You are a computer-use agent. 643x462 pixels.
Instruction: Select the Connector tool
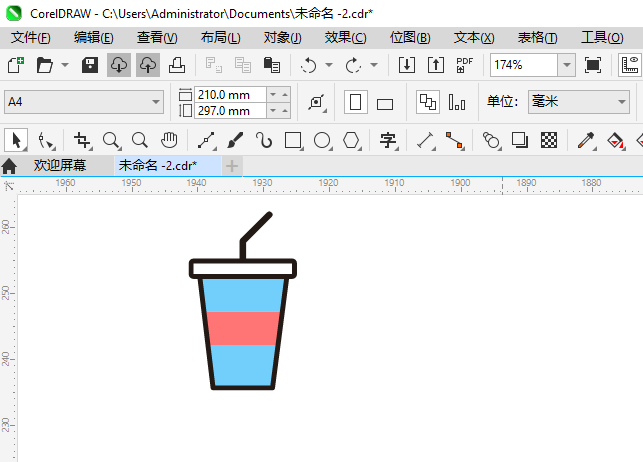[x=454, y=140]
